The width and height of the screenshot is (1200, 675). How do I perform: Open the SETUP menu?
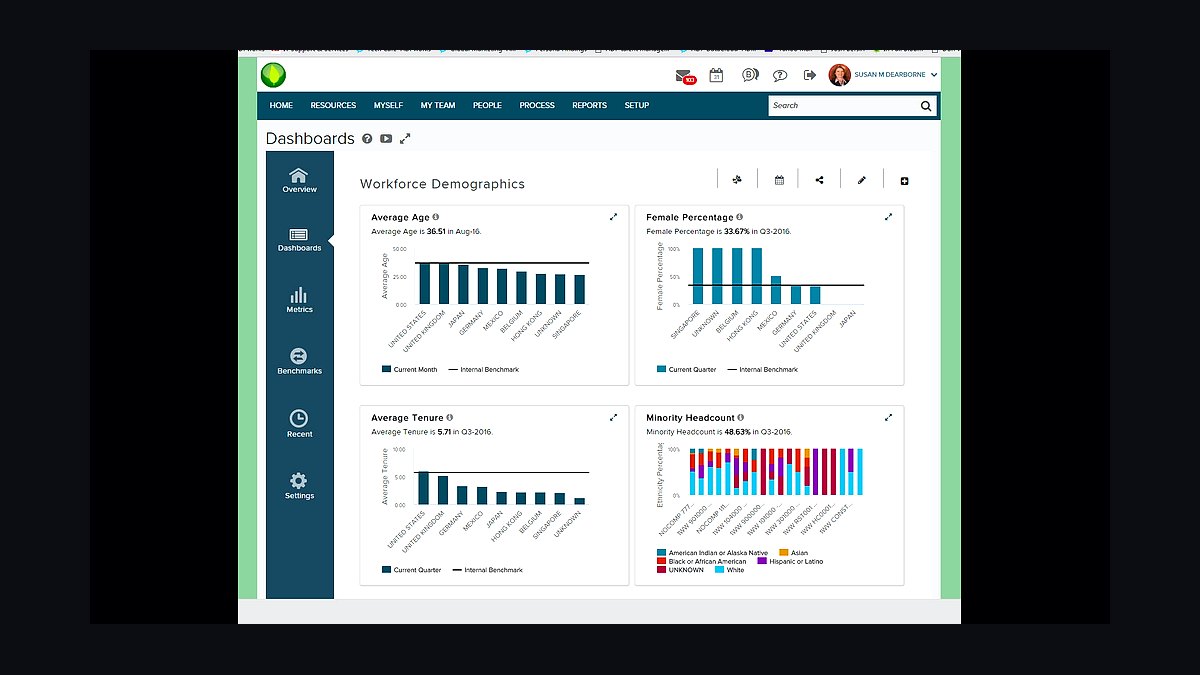tap(636, 105)
